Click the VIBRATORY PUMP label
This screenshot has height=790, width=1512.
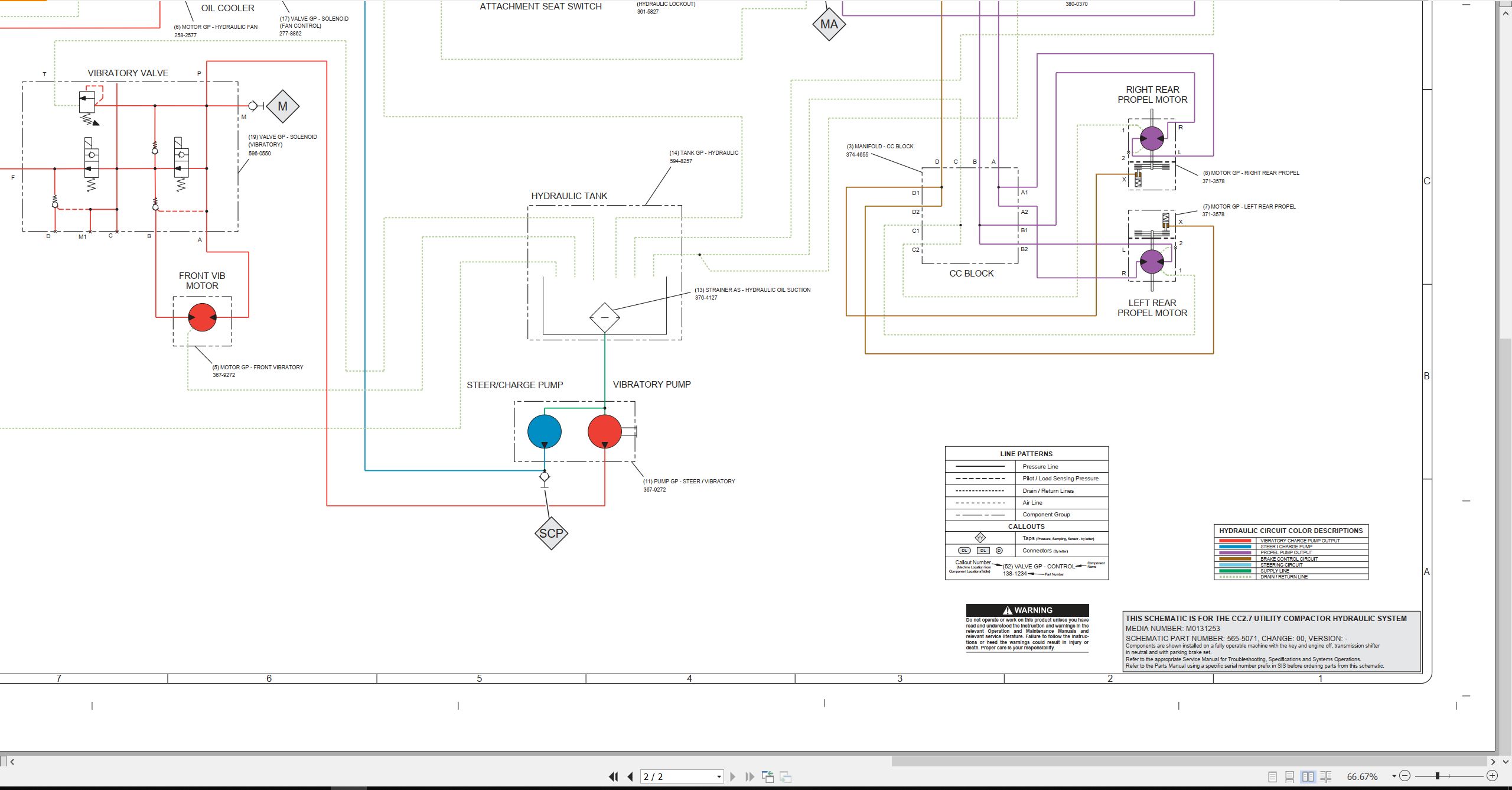pos(652,385)
